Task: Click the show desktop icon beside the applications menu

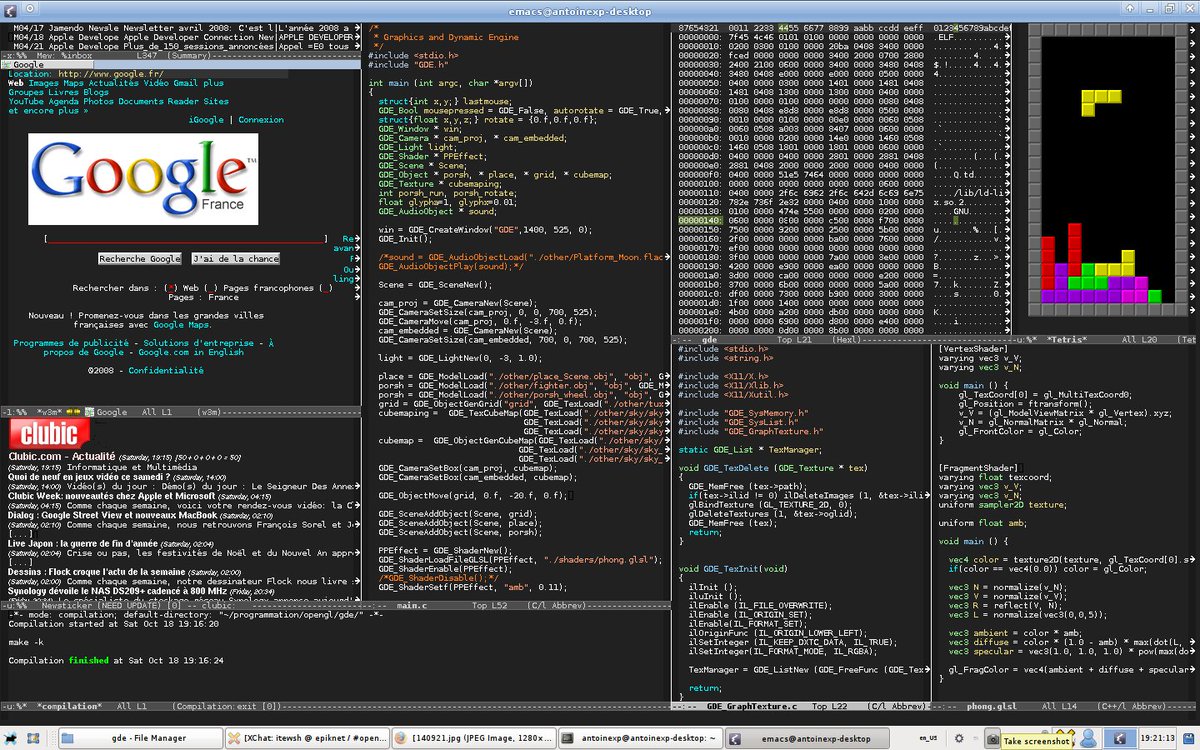Action: coord(35,738)
